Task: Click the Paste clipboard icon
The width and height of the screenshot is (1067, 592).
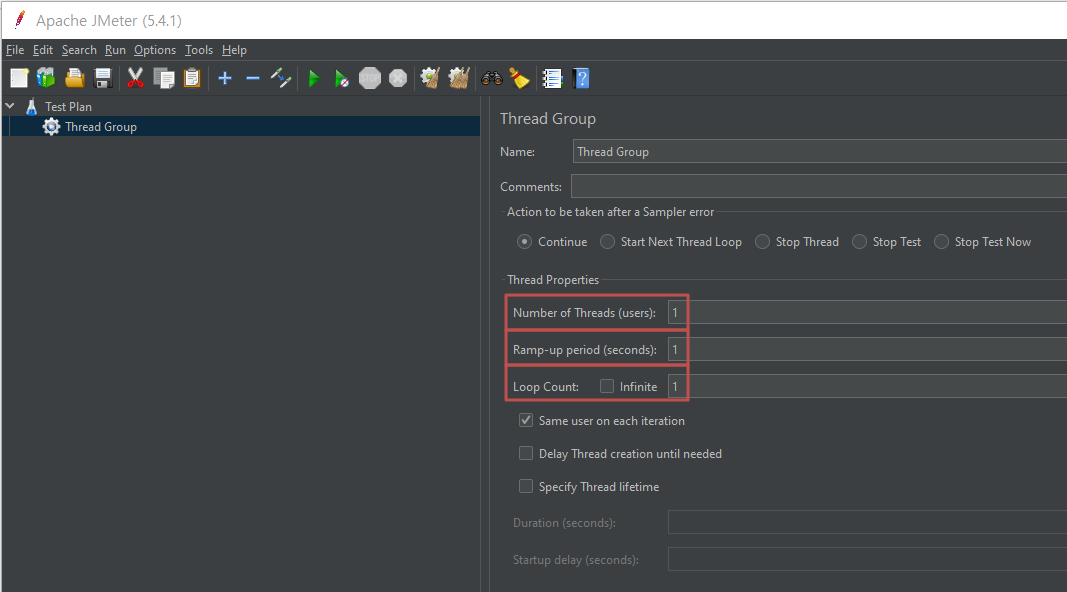Action: (x=193, y=78)
